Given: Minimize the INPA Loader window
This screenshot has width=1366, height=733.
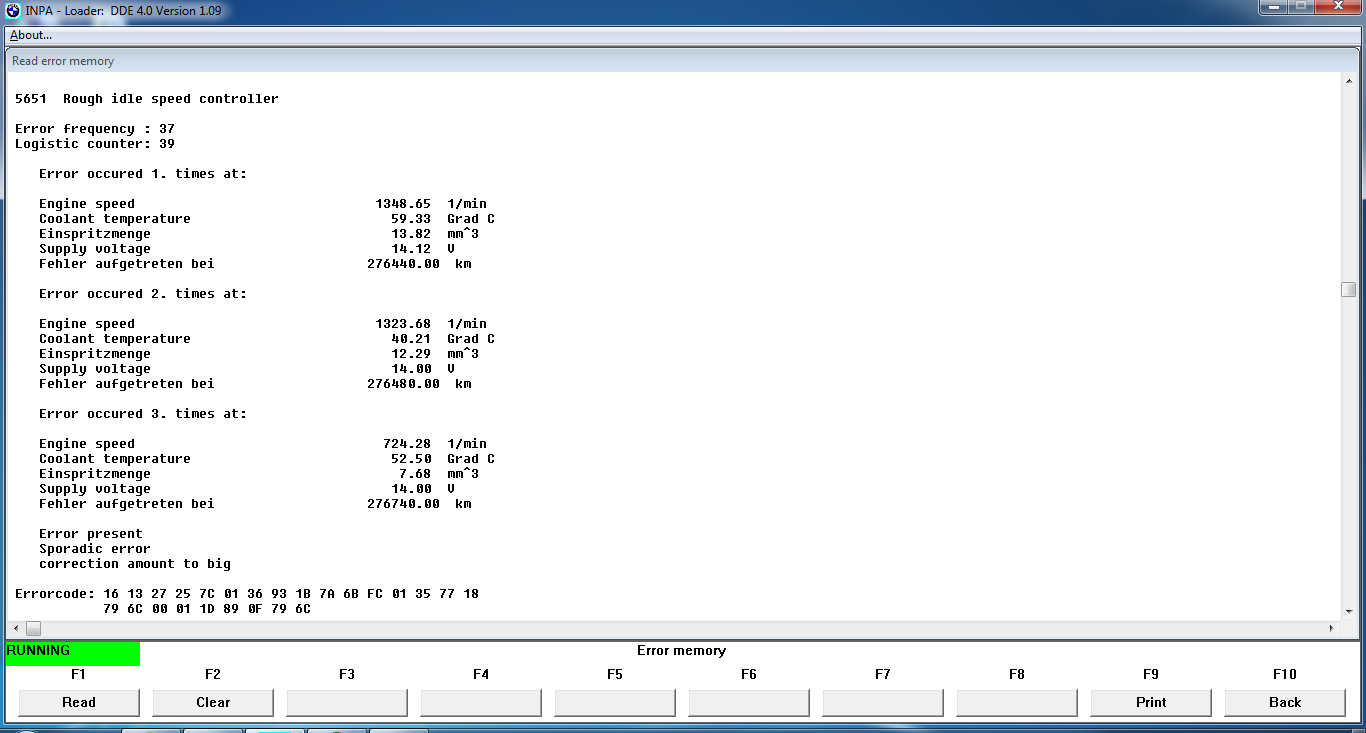Looking at the screenshot, I should click(x=1272, y=8).
